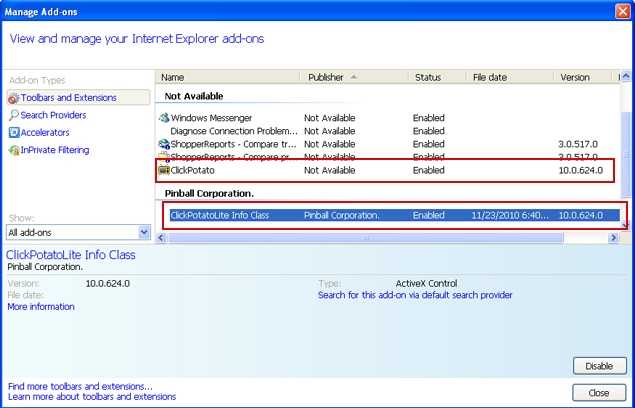Click the Search Providers magnifier icon
The image size is (635, 408).
[14, 115]
